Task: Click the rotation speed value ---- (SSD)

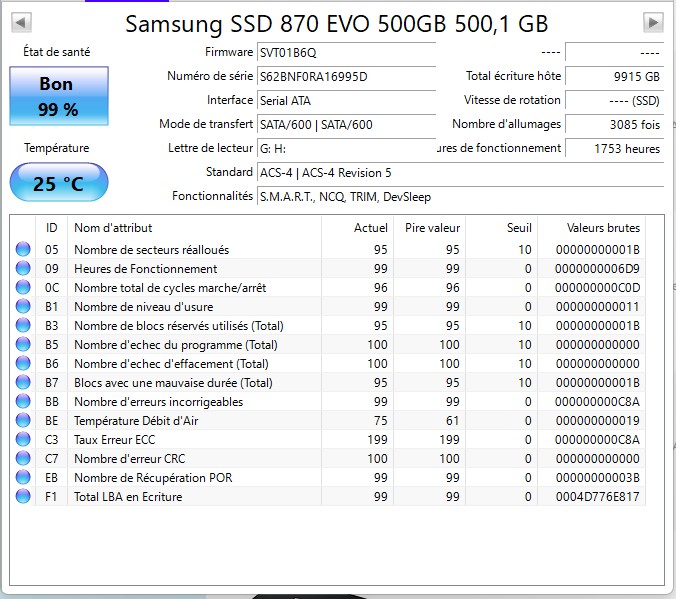Action: (x=614, y=101)
